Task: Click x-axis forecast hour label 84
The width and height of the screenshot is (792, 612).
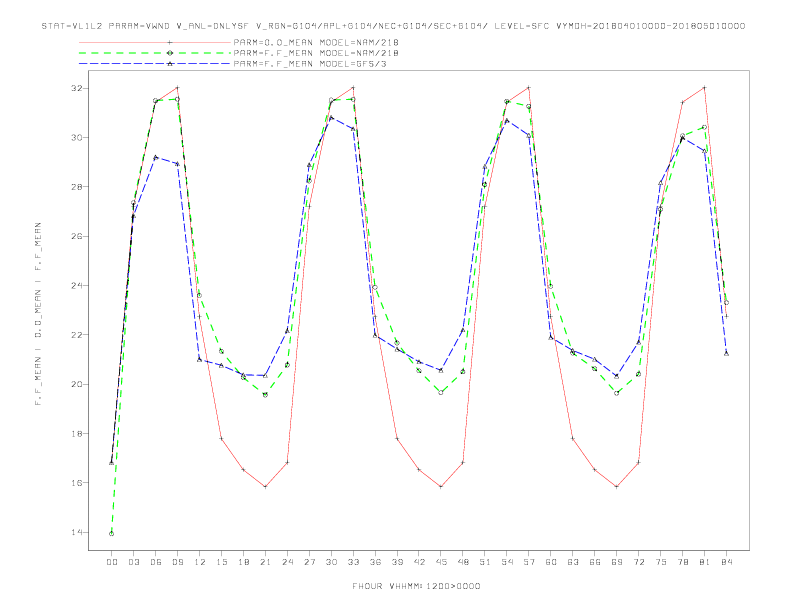Action: tap(727, 562)
